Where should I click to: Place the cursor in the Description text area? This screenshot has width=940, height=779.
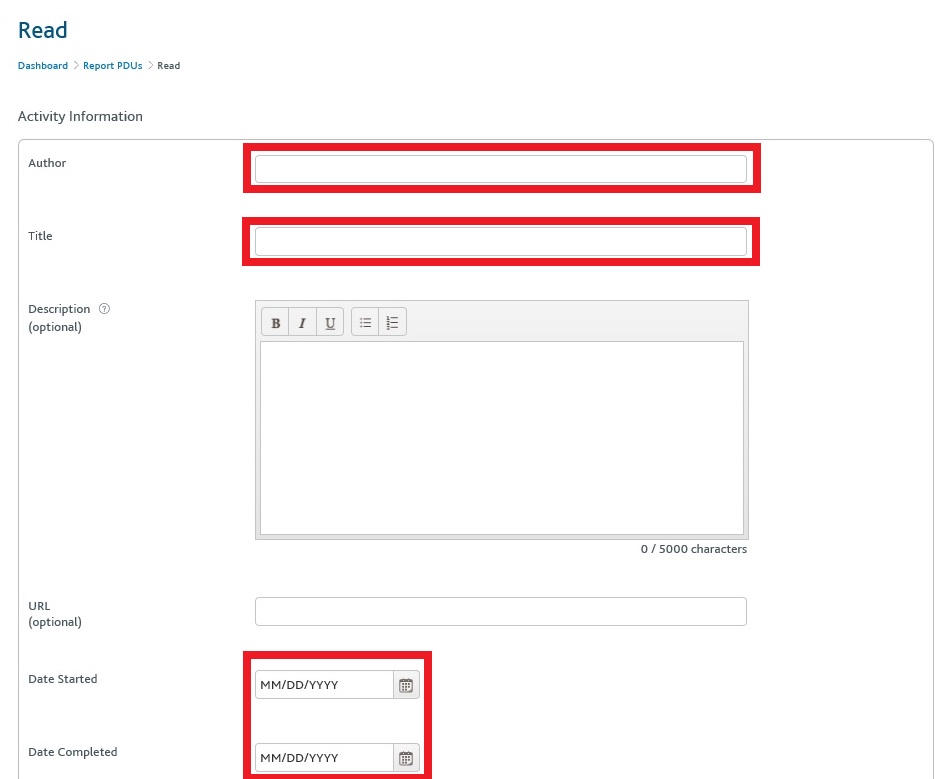coord(502,438)
